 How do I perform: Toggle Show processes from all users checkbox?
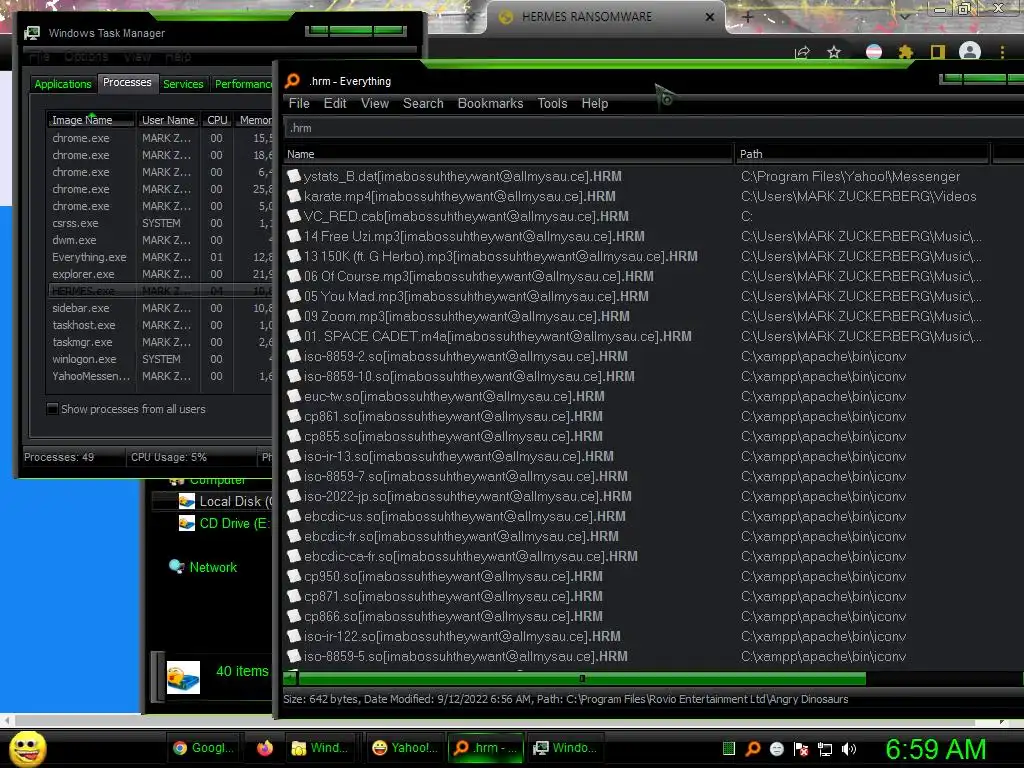(x=52, y=409)
